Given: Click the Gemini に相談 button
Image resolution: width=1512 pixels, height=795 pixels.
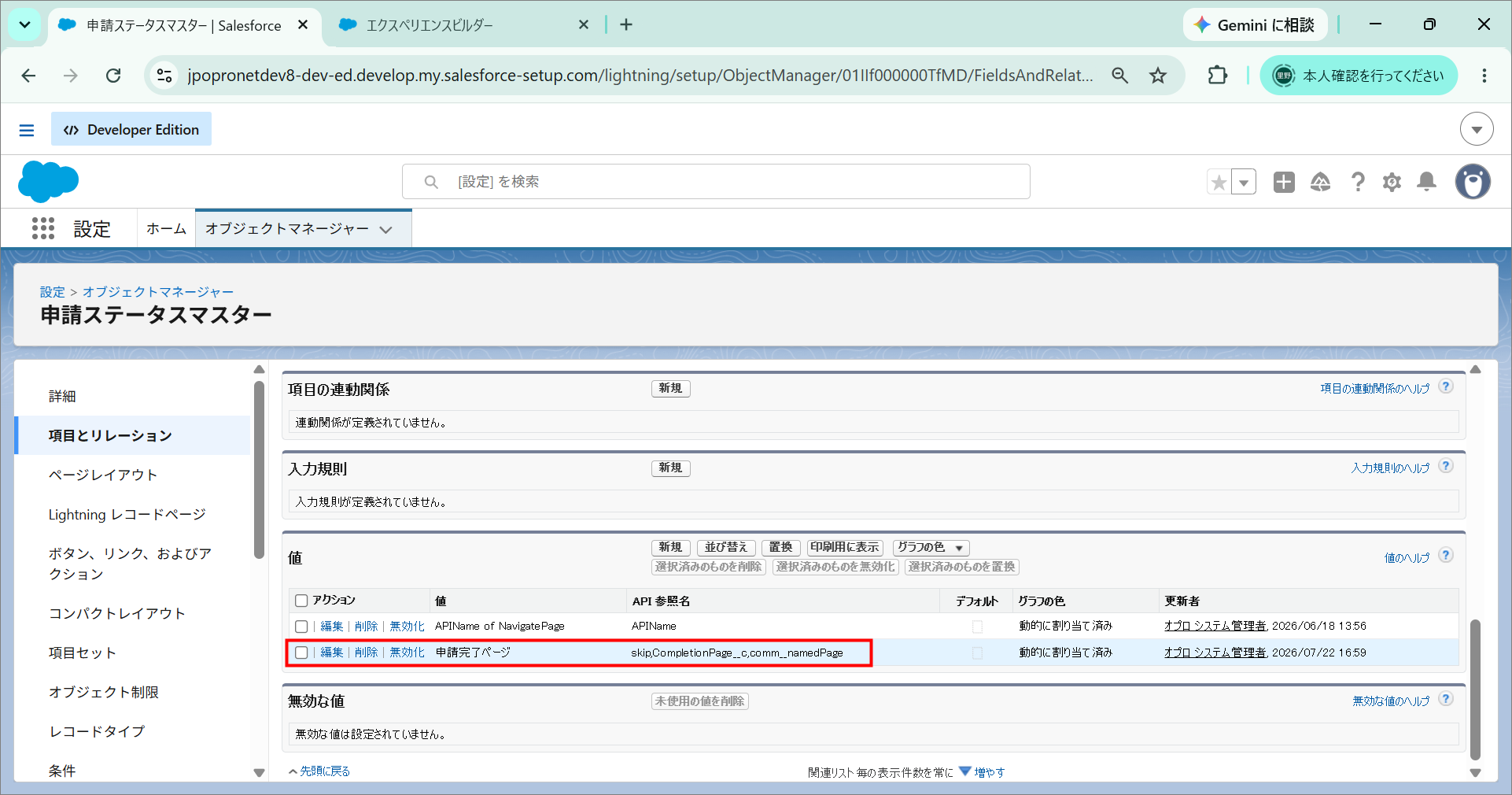Looking at the screenshot, I should click(x=1255, y=25).
